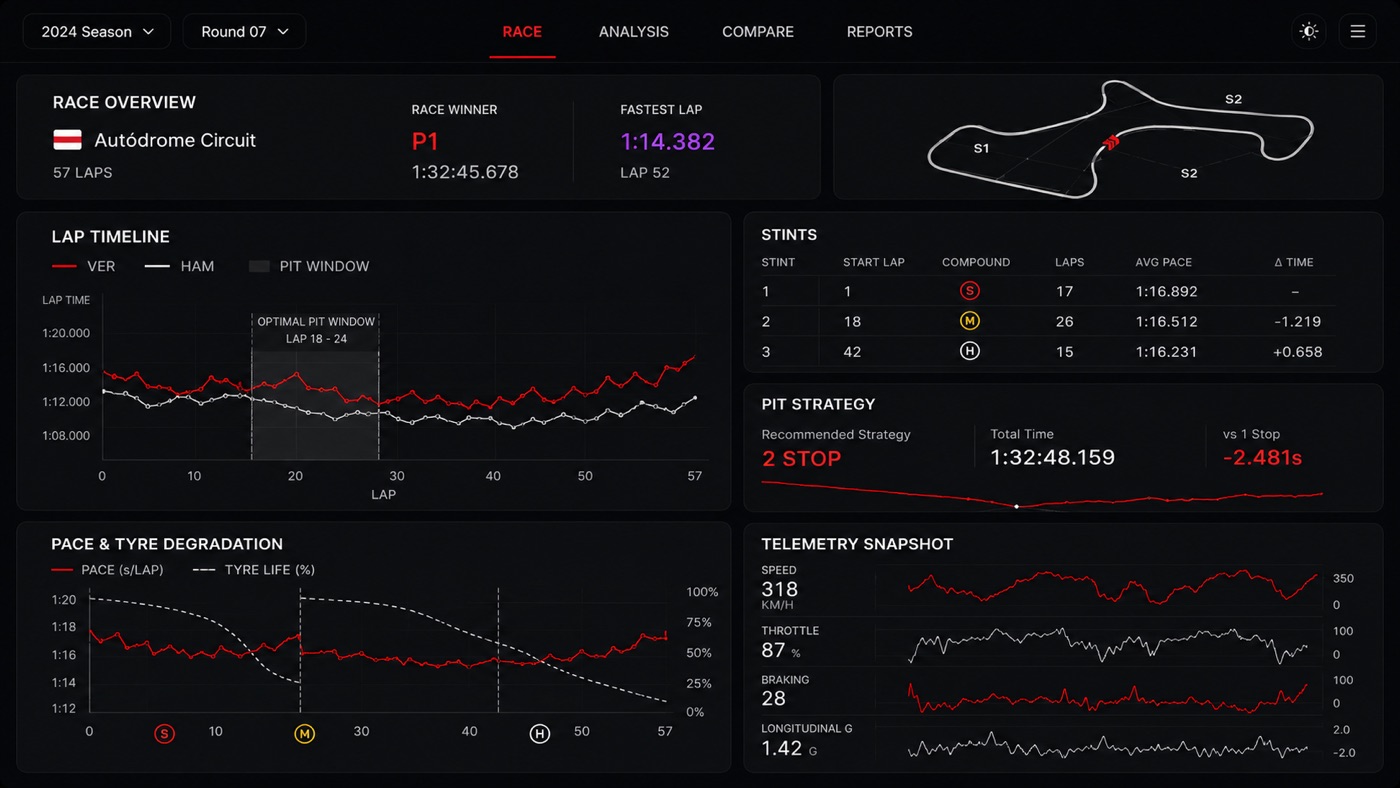Go to the REPORTS tab
Viewport: 1400px width, 788px height.
[880, 32]
